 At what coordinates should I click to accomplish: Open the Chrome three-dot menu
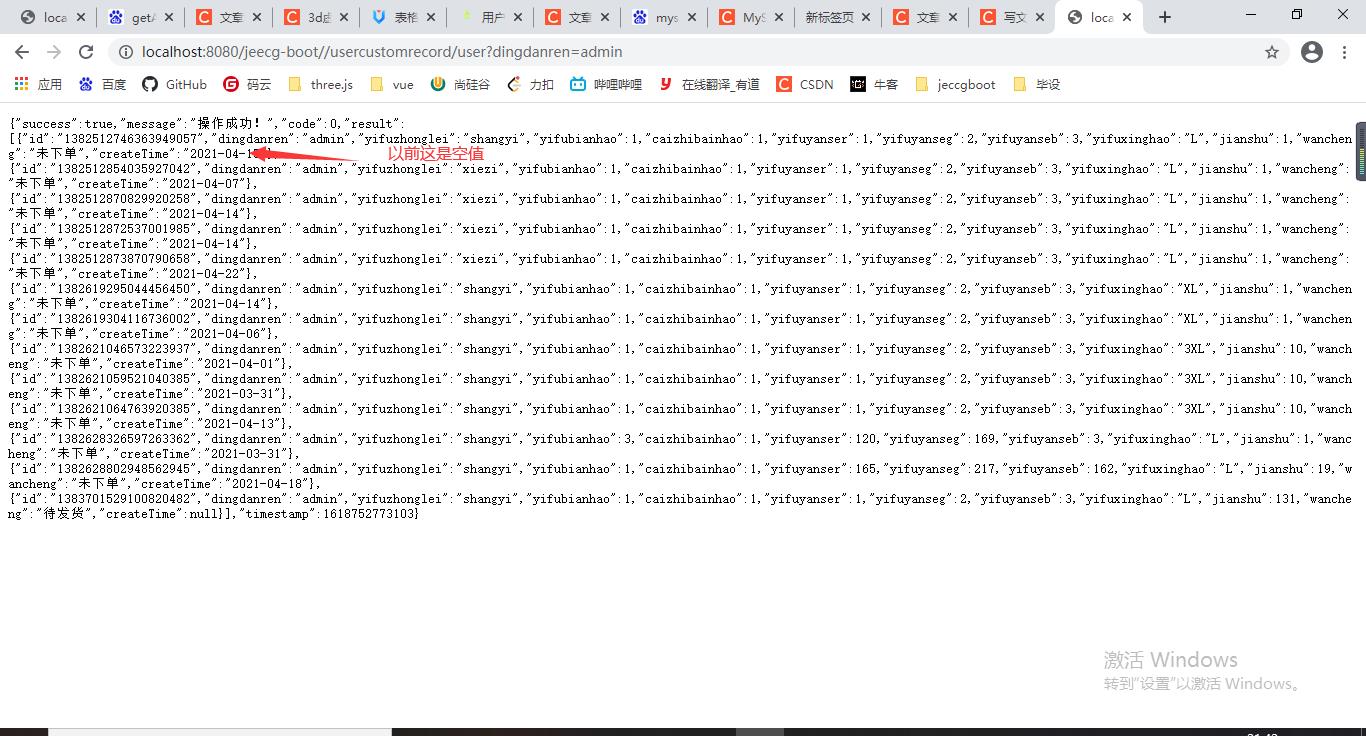1345,52
